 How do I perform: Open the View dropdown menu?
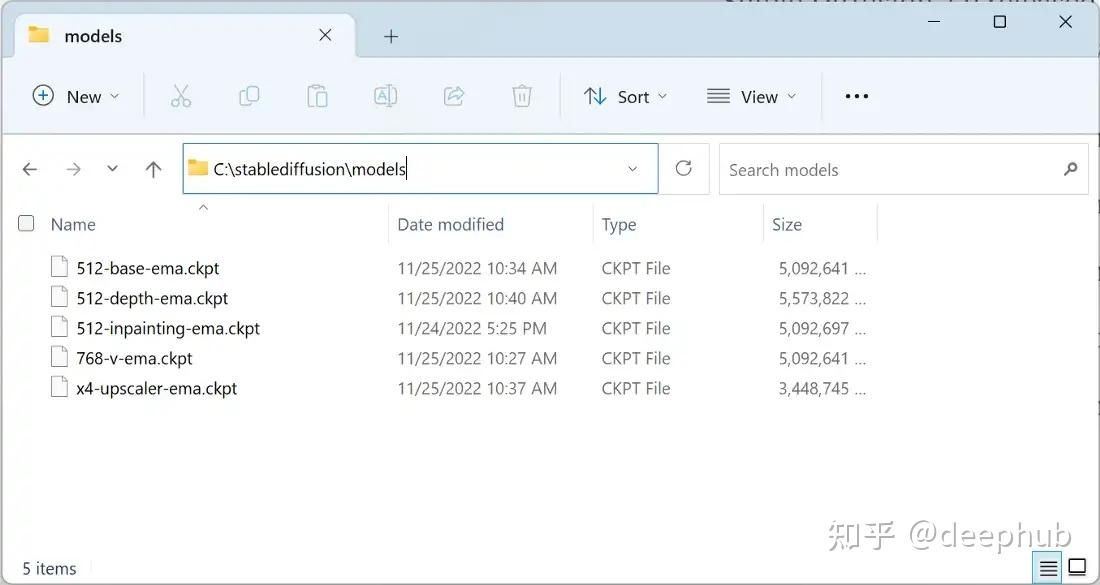coord(751,96)
